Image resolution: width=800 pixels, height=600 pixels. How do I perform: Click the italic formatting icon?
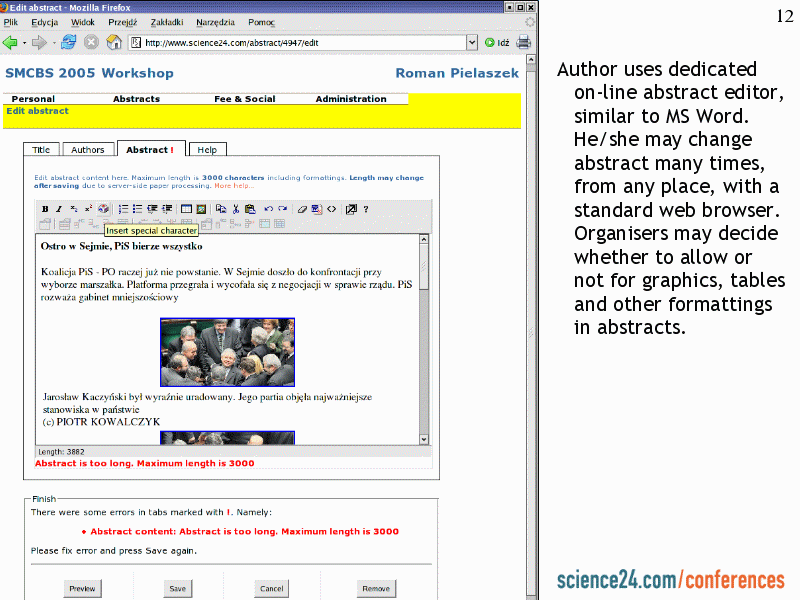pos(59,209)
